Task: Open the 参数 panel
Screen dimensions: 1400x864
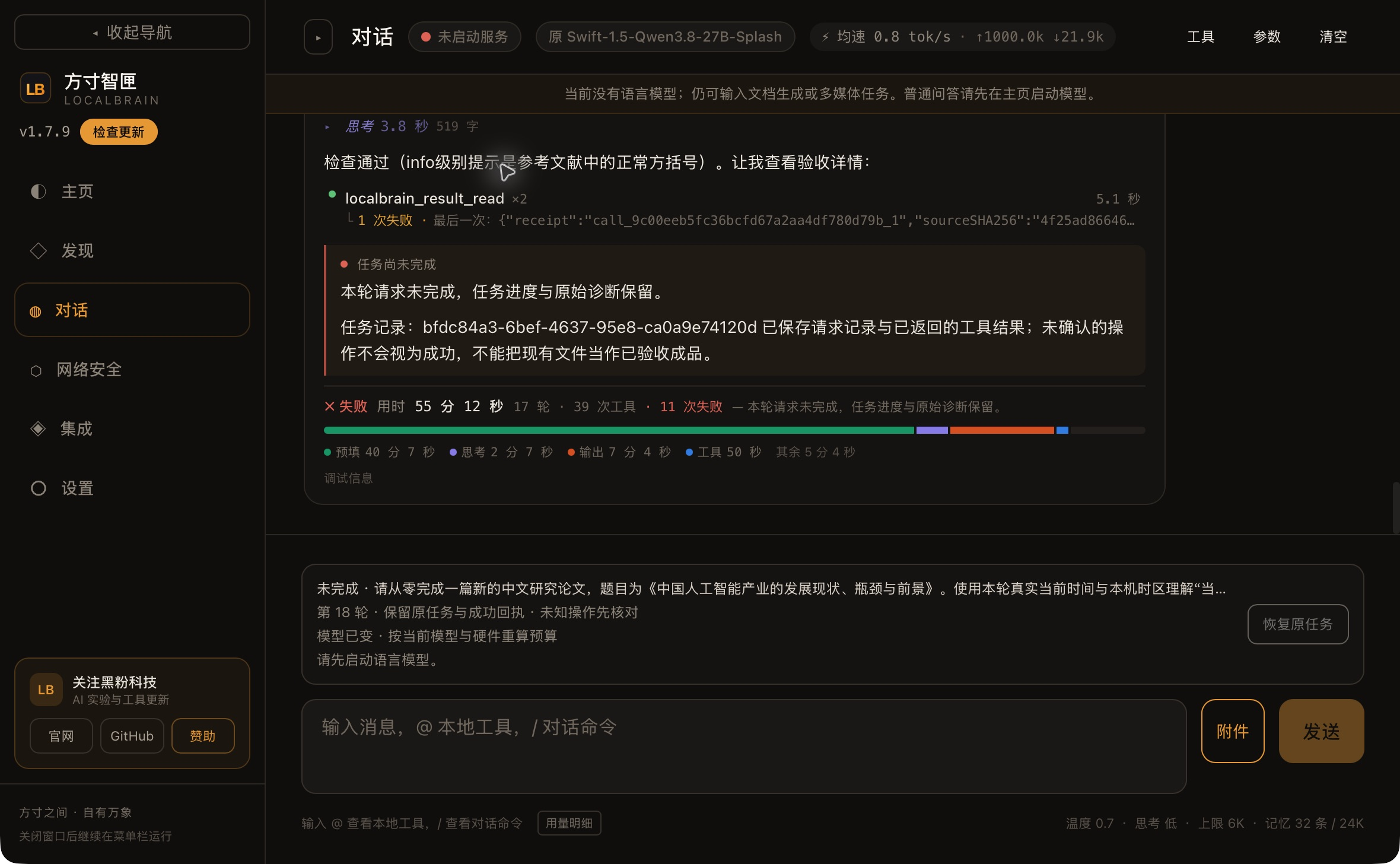Action: click(x=1267, y=37)
